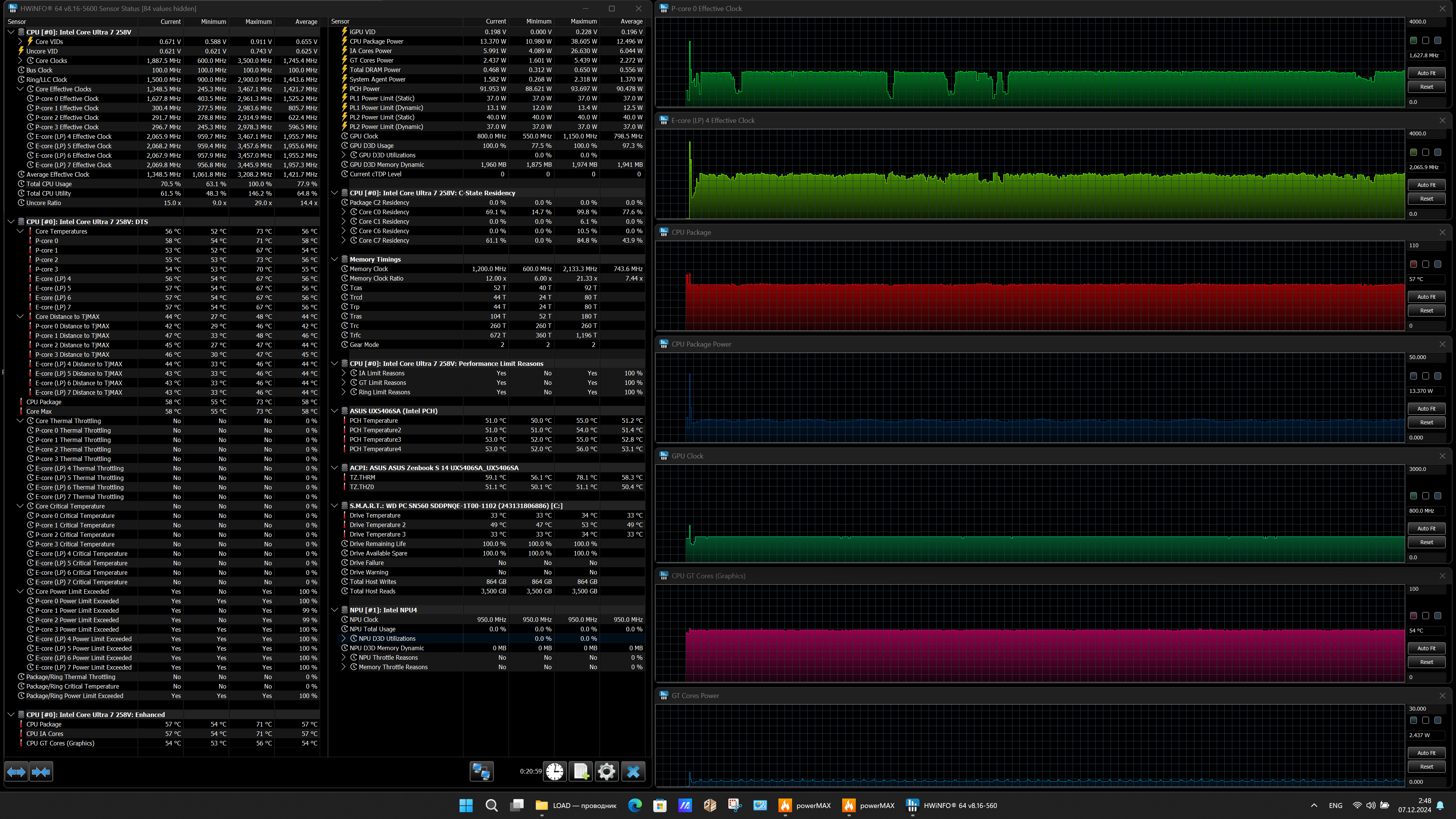Click the blue X close sensors icon

pos(633,772)
